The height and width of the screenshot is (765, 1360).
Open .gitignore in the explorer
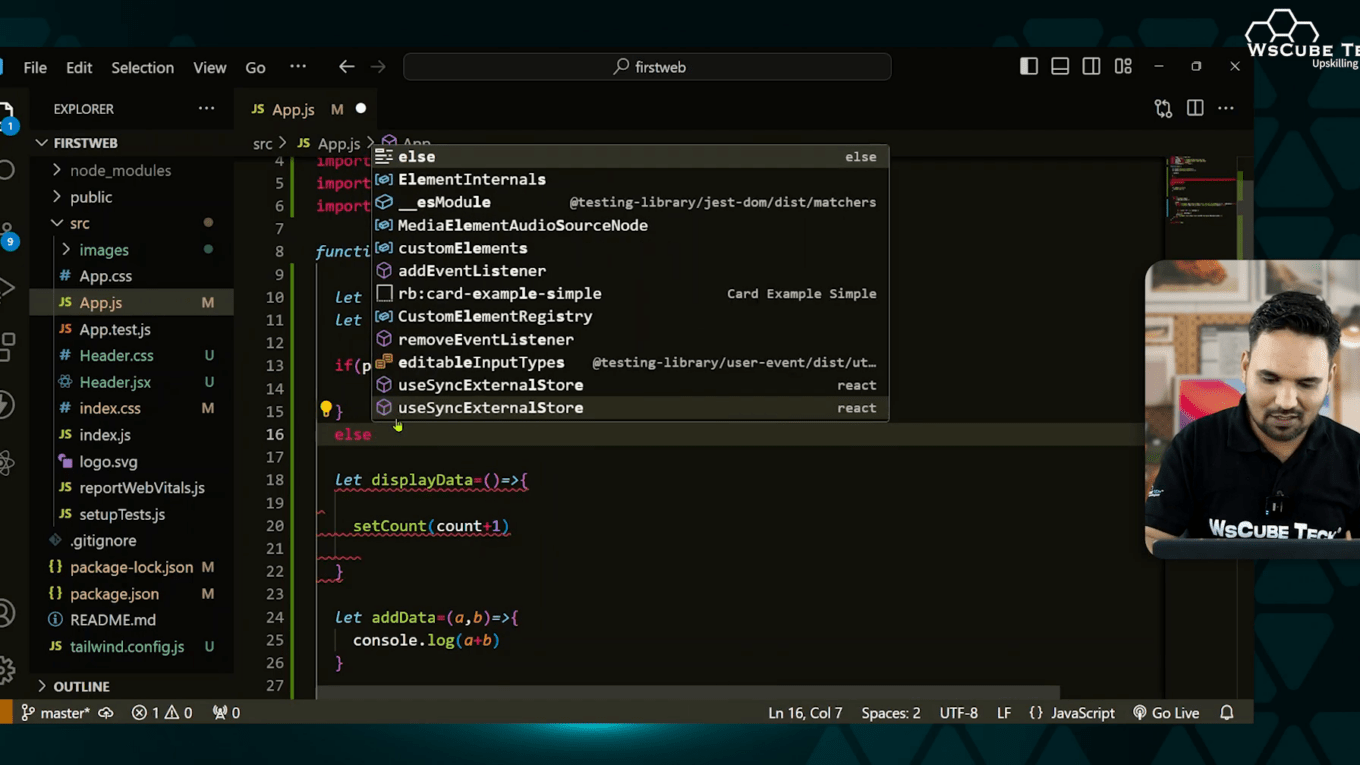click(102, 541)
